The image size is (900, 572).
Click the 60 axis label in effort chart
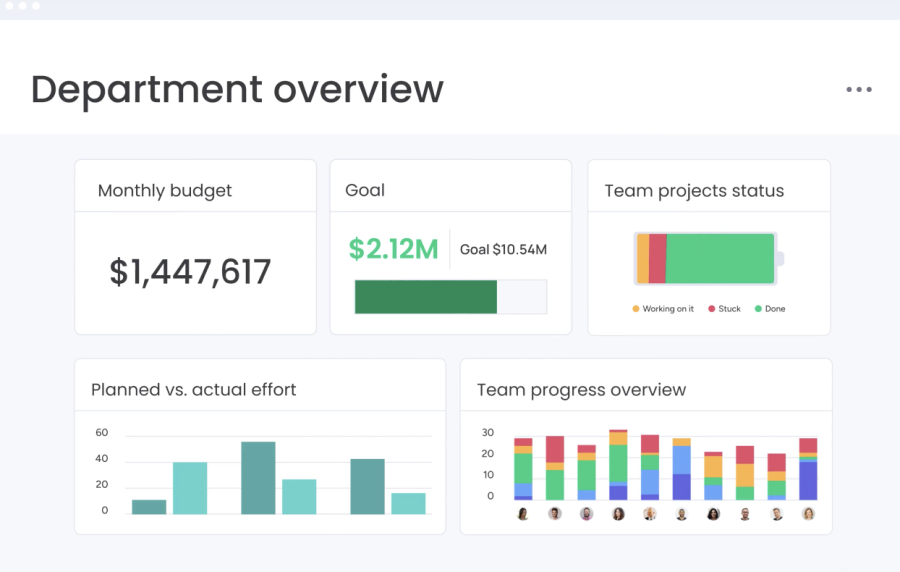pyautogui.click(x=102, y=433)
